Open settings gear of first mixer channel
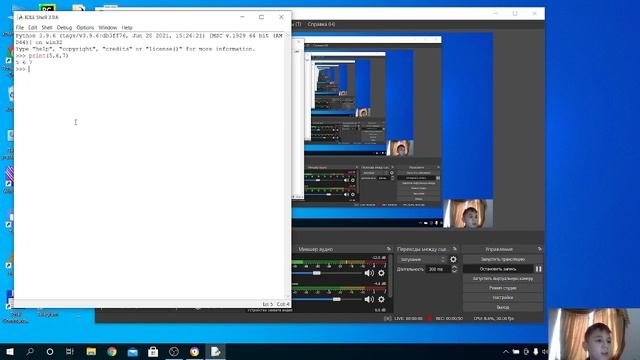The height and width of the screenshot is (360, 640). (381, 273)
